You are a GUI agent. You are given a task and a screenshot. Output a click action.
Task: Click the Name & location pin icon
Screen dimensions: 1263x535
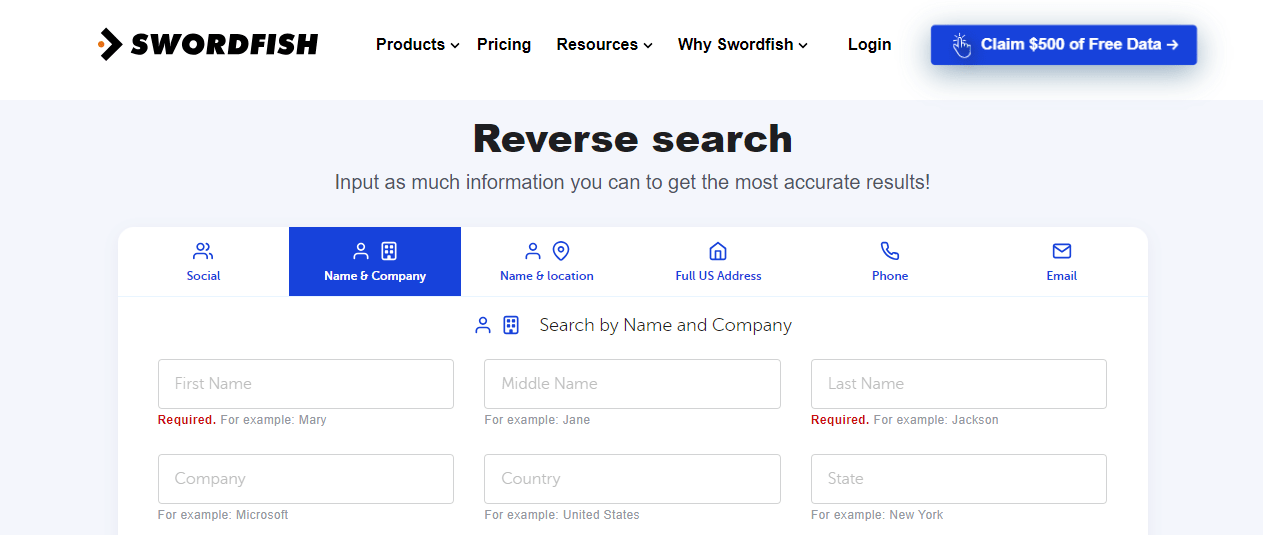561,251
